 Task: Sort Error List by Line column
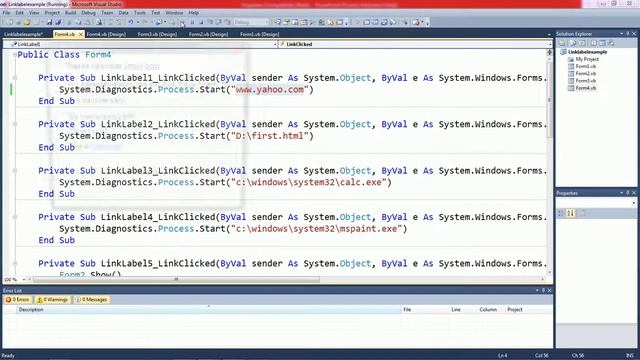click(x=462, y=310)
